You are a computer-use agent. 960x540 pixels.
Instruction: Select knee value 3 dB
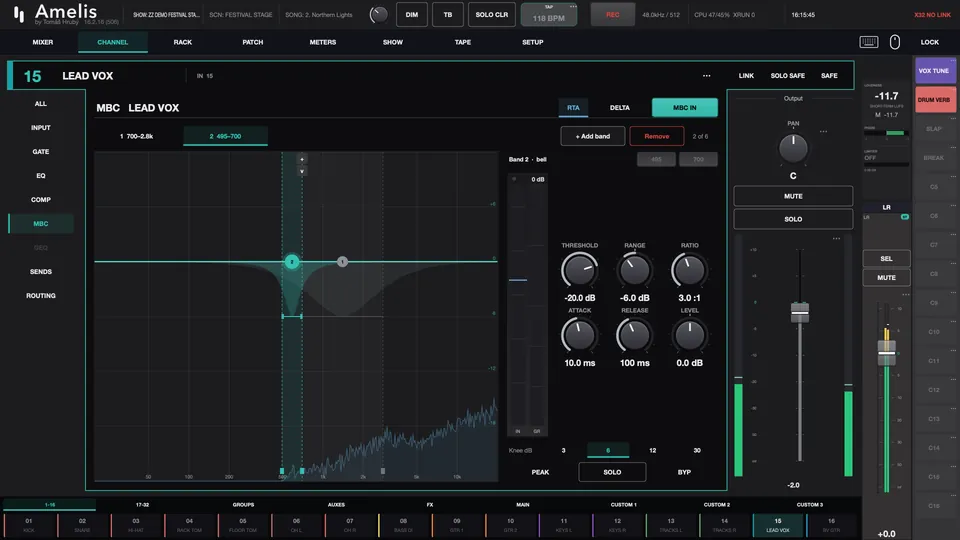coord(563,451)
